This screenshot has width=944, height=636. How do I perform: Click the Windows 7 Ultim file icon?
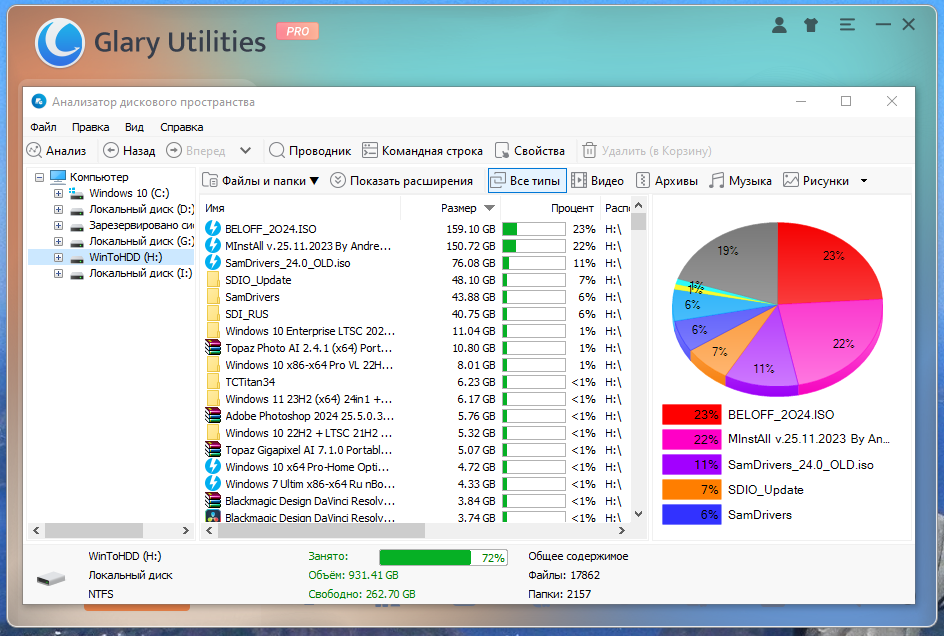pos(213,484)
